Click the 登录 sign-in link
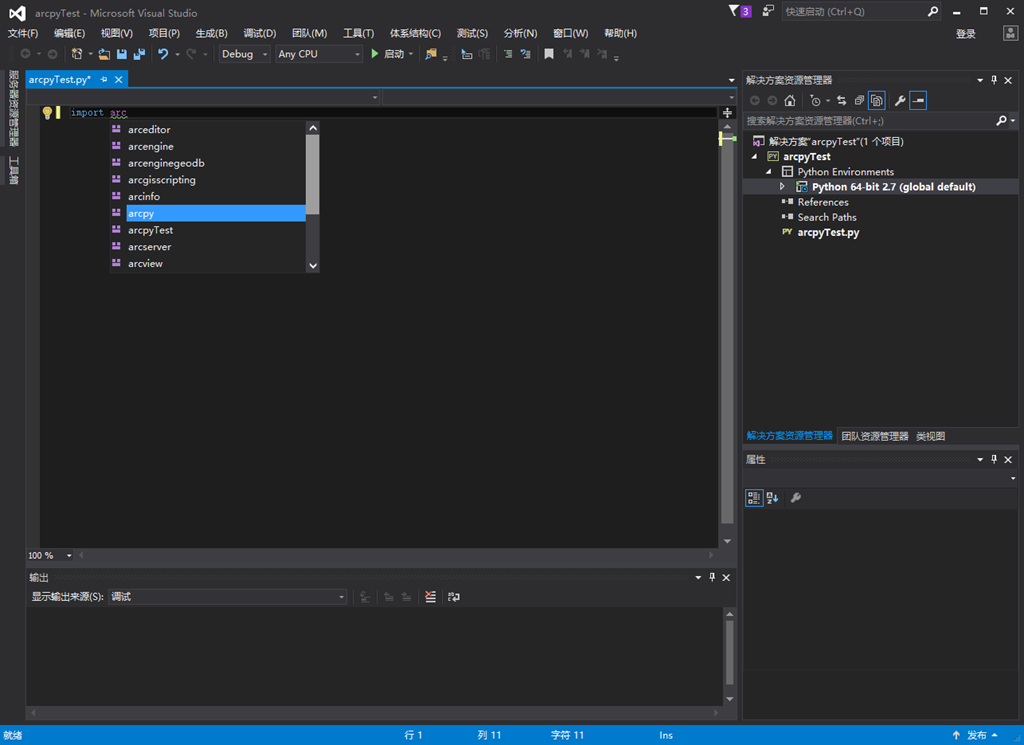The width and height of the screenshot is (1024, 745). tap(965, 34)
